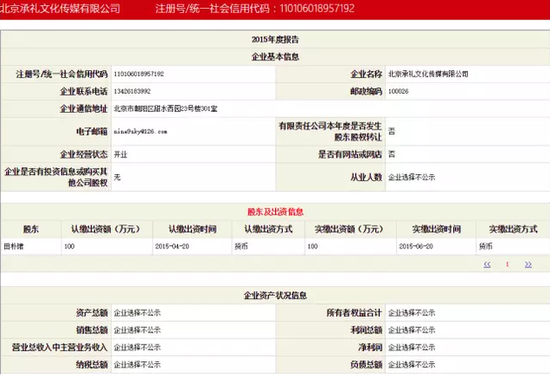Select 企业选择不公示 next to 资产总额
550x378 pixels.
pyautogui.click(x=137, y=313)
